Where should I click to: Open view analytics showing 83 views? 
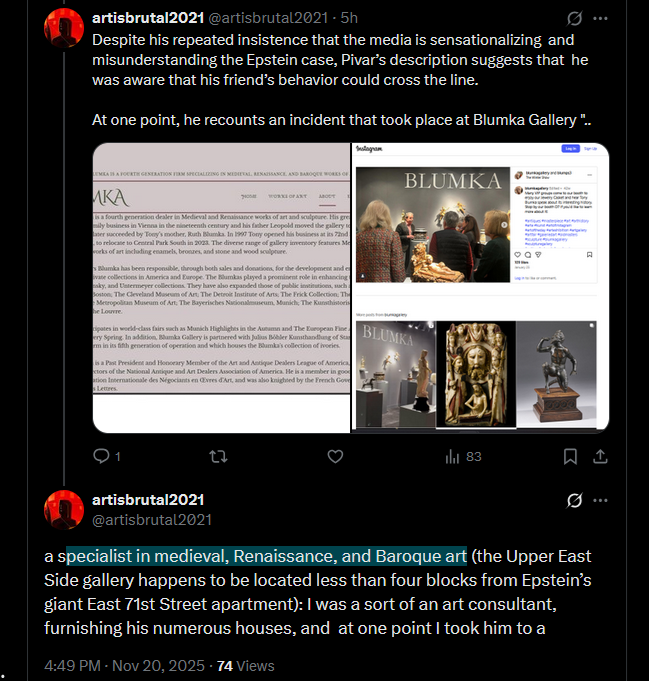[463, 456]
